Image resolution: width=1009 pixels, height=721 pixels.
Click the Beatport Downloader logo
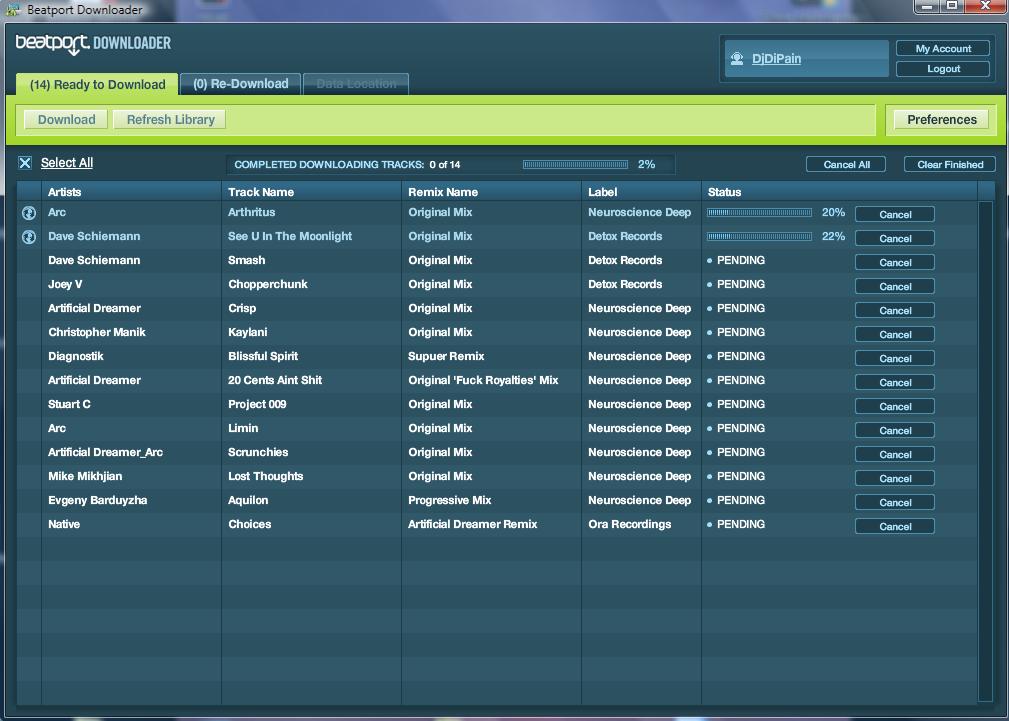(93, 44)
